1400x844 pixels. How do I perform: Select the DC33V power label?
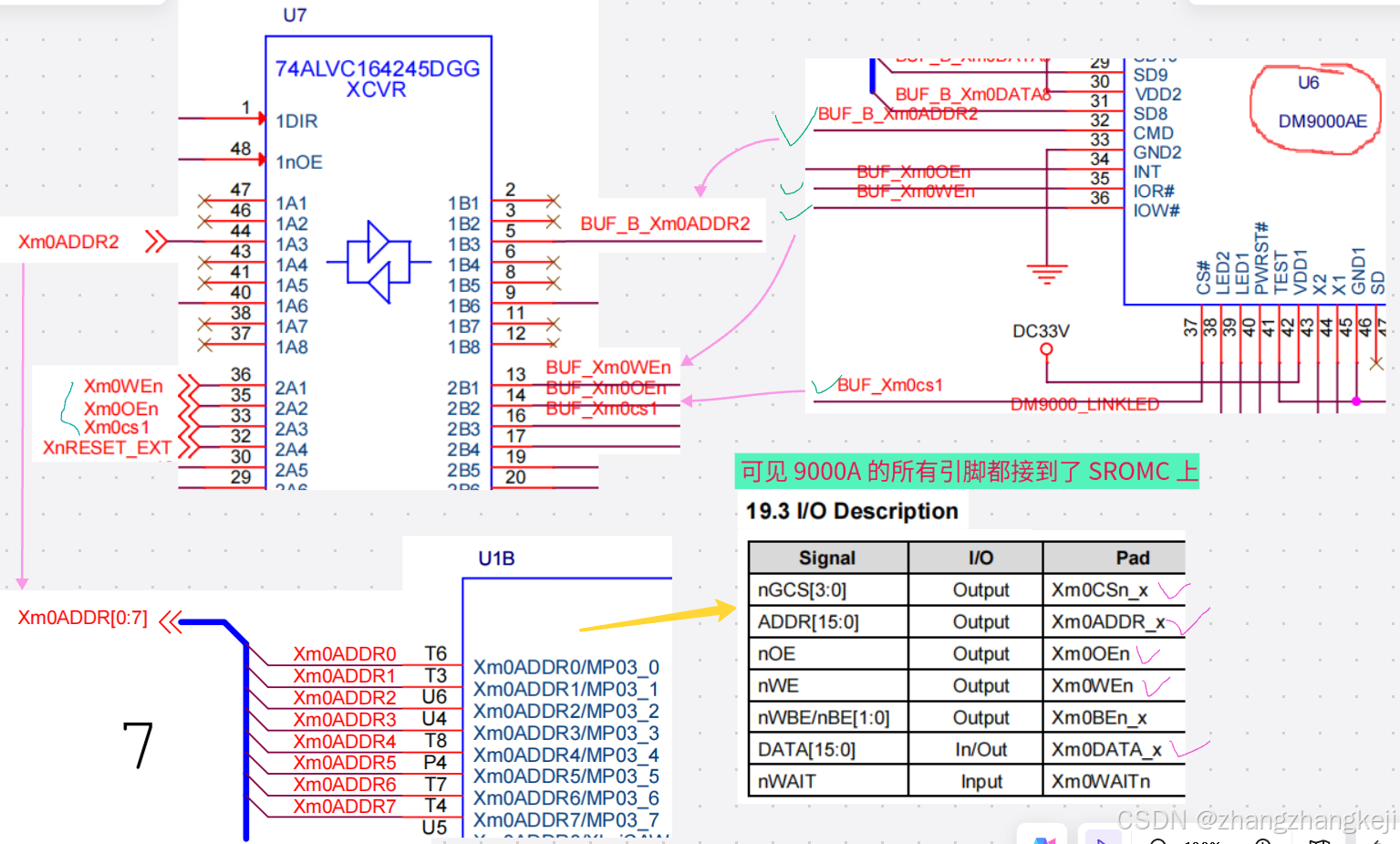click(1041, 331)
